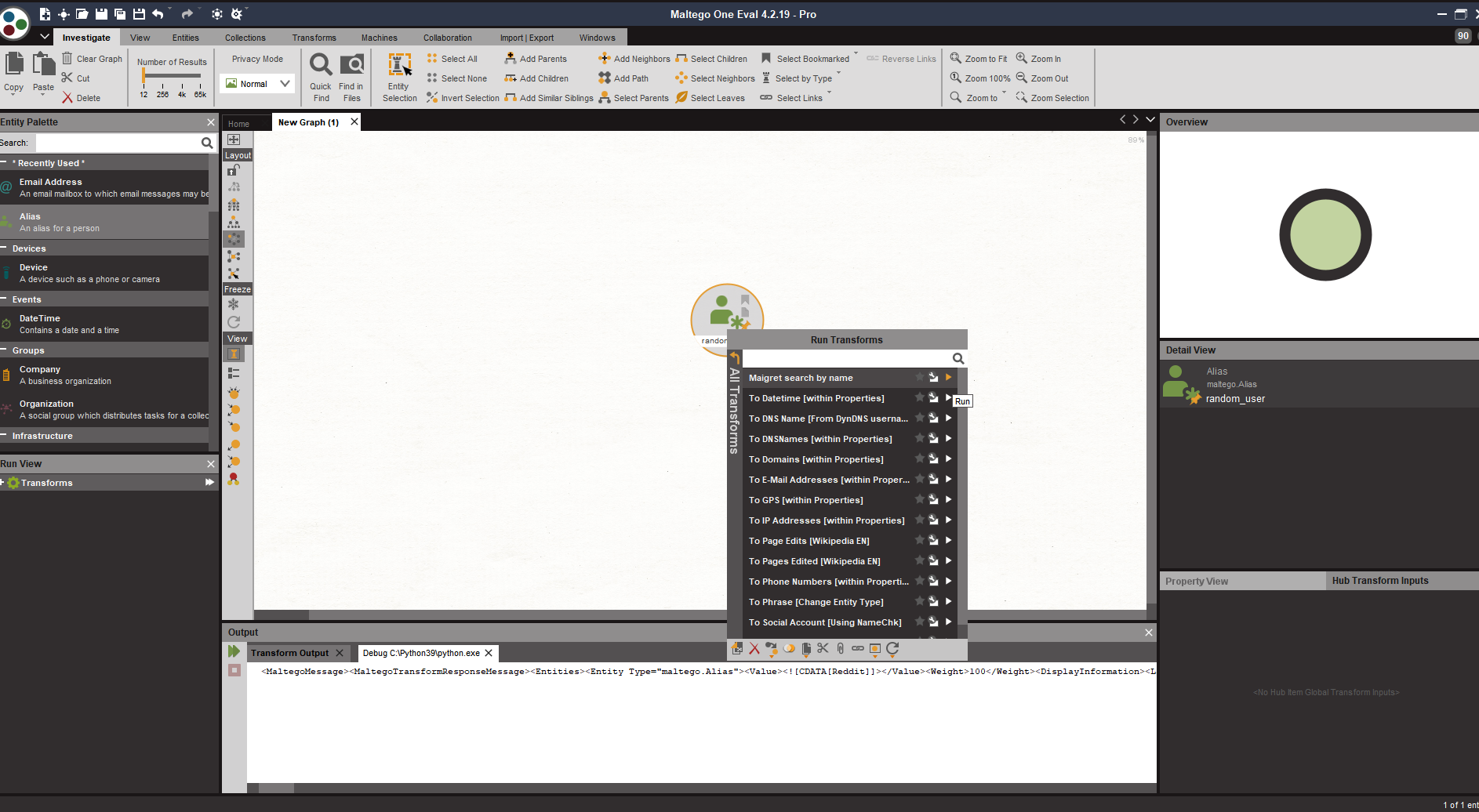Screen dimensions: 1479x812
Task: Collapse the Recently Used palette section
Action: pyautogui.click(x=4, y=162)
